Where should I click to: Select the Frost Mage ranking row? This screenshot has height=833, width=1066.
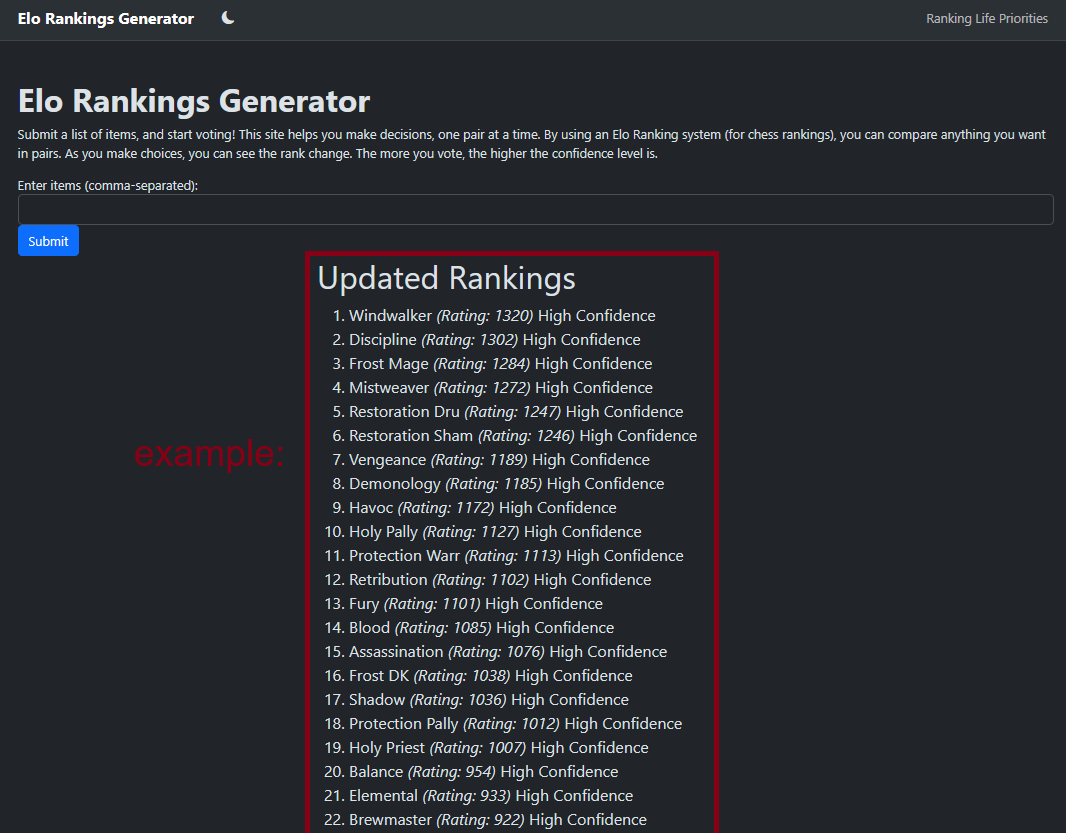tap(492, 364)
